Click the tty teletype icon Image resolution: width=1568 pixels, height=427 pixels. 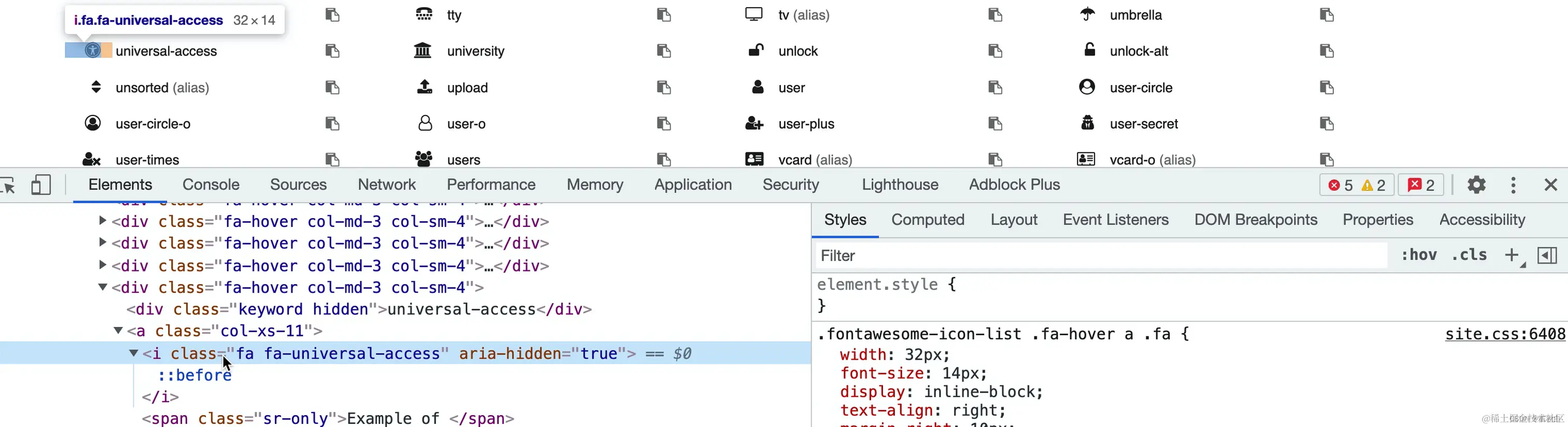click(424, 14)
